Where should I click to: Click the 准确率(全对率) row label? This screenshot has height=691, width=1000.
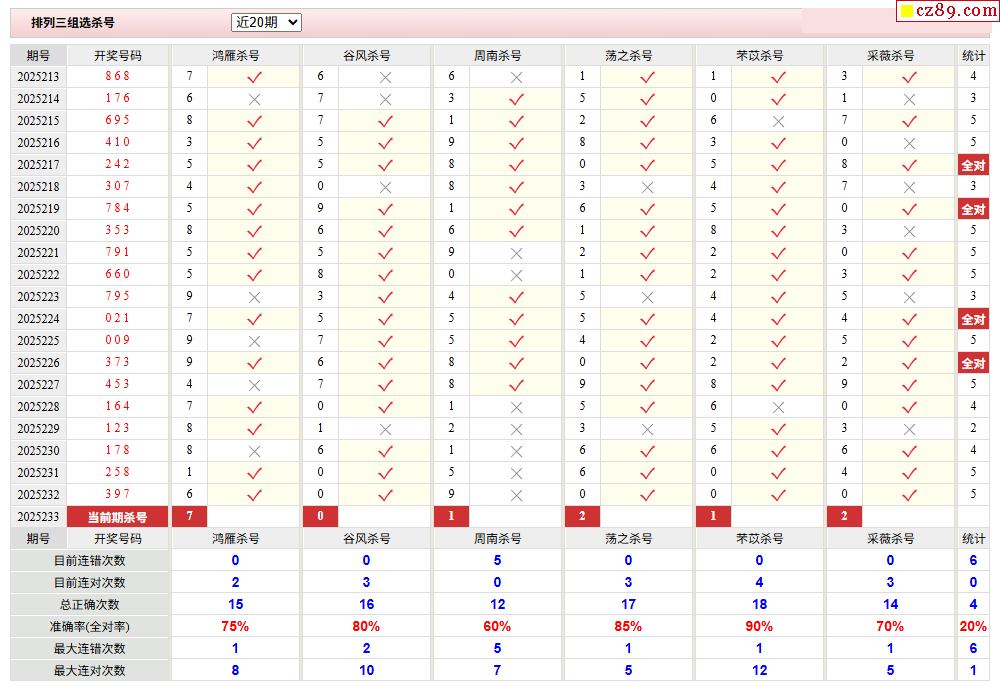(x=90, y=627)
